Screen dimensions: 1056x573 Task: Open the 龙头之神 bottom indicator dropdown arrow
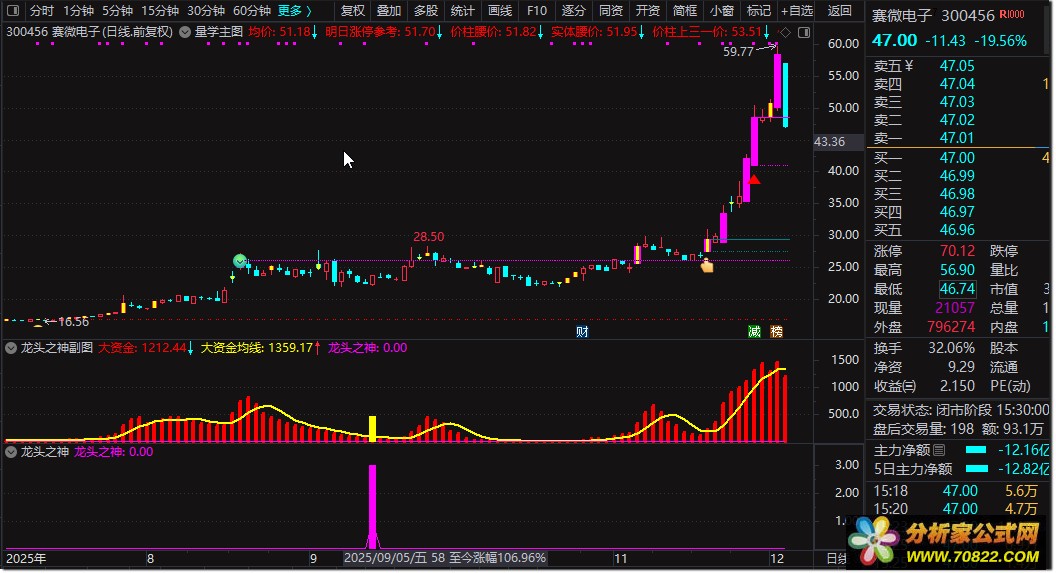pos(11,452)
